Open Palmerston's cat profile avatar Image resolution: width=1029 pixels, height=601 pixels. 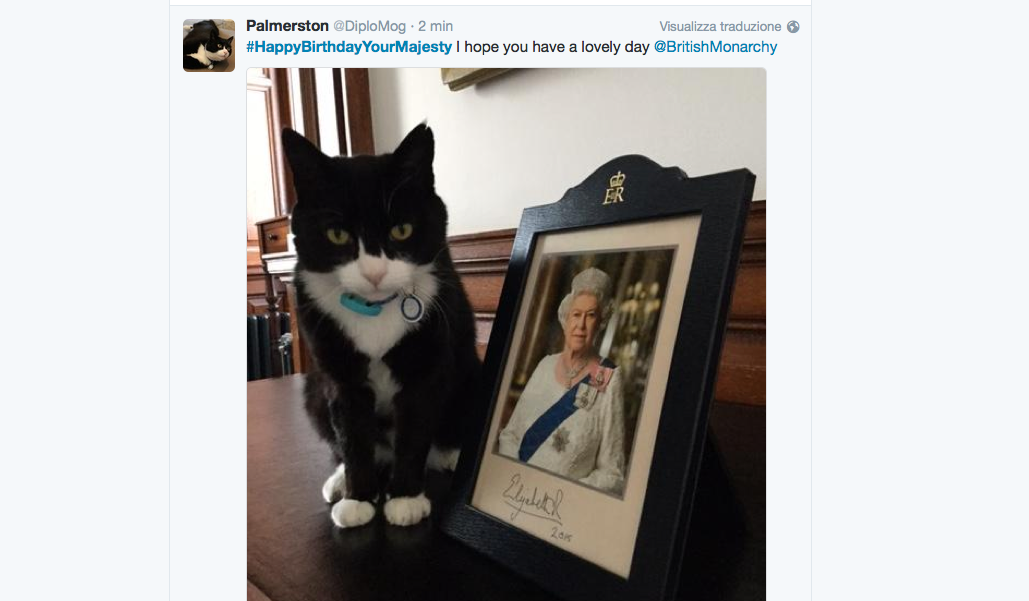[209, 45]
